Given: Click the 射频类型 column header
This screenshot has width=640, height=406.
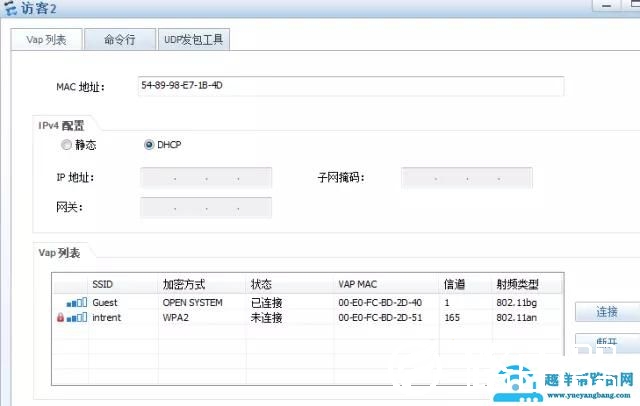Looking at the screenshot, I should pyautogui.click(x=527, y=284).
